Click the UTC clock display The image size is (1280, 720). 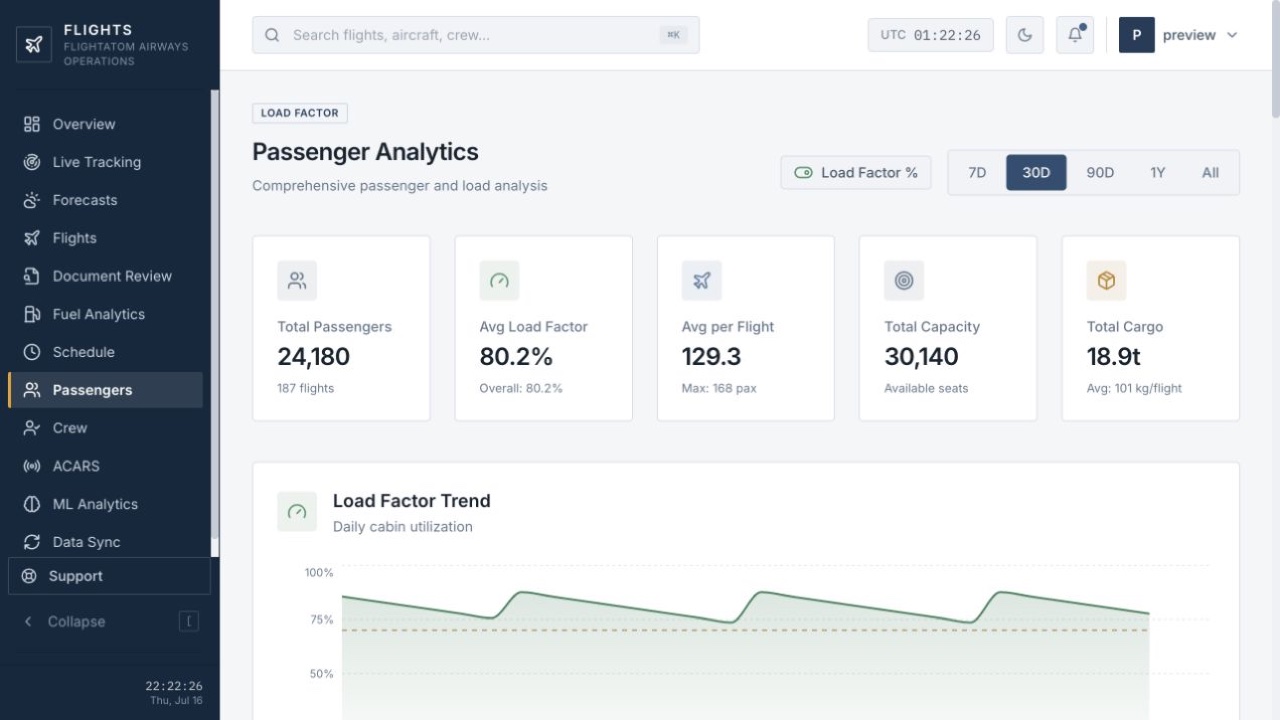pos(931,35)
